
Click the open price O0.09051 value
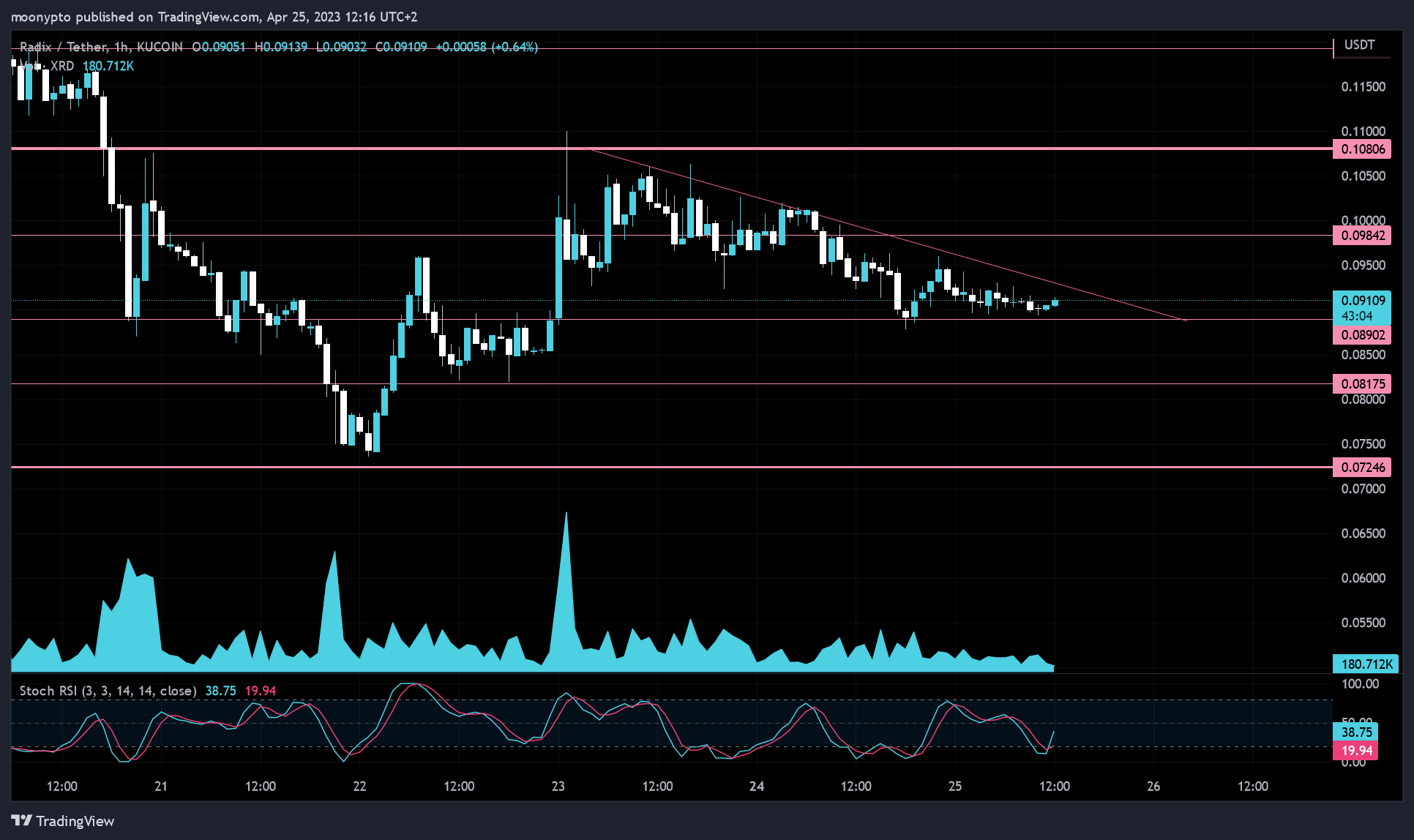219,47
